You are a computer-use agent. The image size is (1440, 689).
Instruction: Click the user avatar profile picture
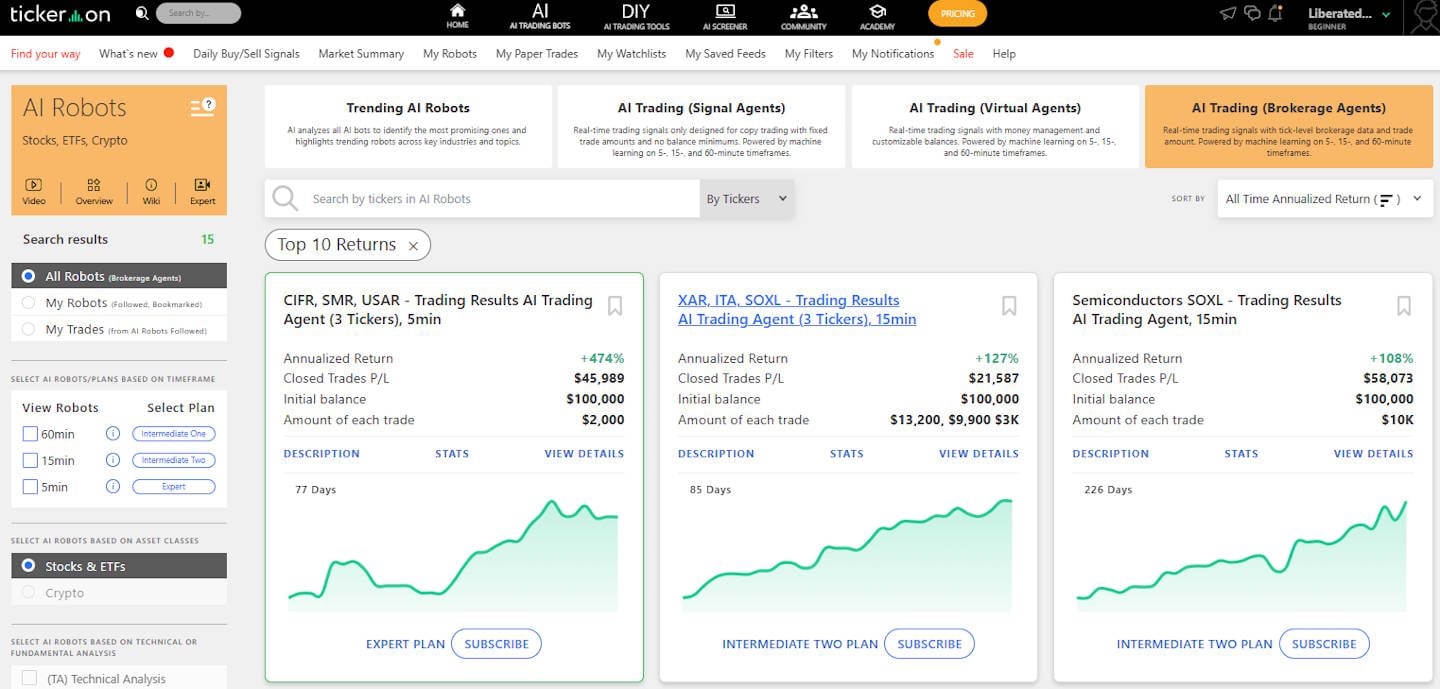click(x=1423, y=17)
